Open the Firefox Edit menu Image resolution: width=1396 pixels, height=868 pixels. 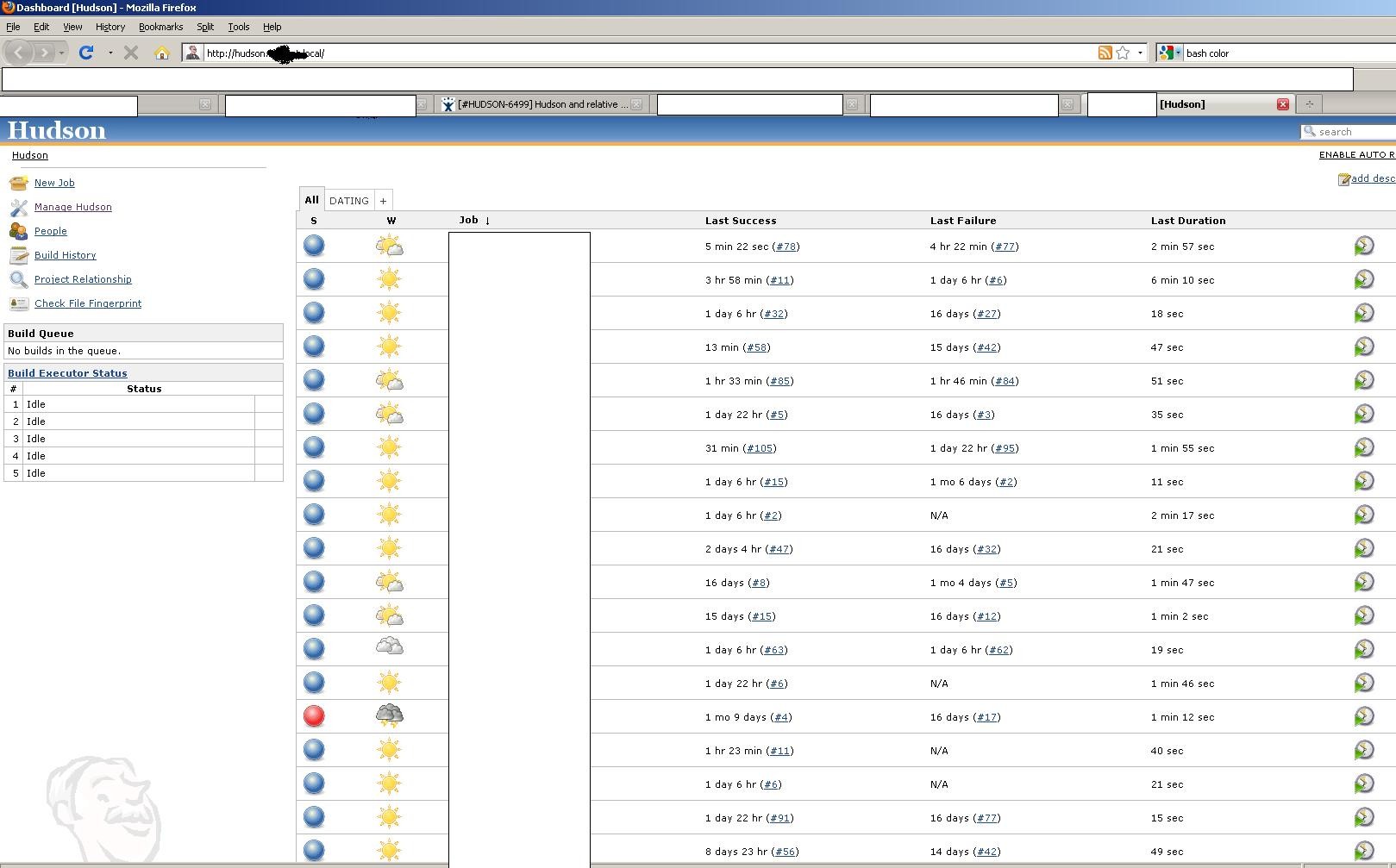coord(41,27)
